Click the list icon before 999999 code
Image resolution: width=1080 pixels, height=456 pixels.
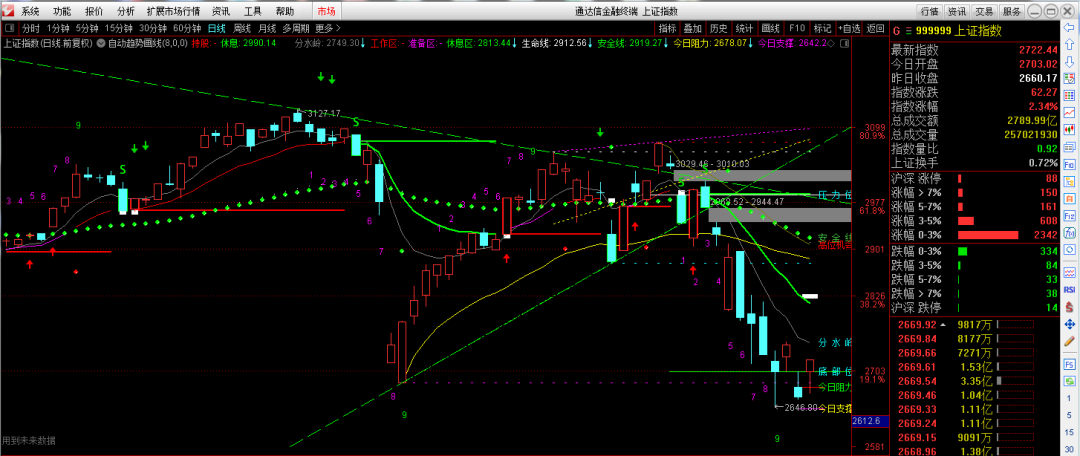[x=910, y=29]
